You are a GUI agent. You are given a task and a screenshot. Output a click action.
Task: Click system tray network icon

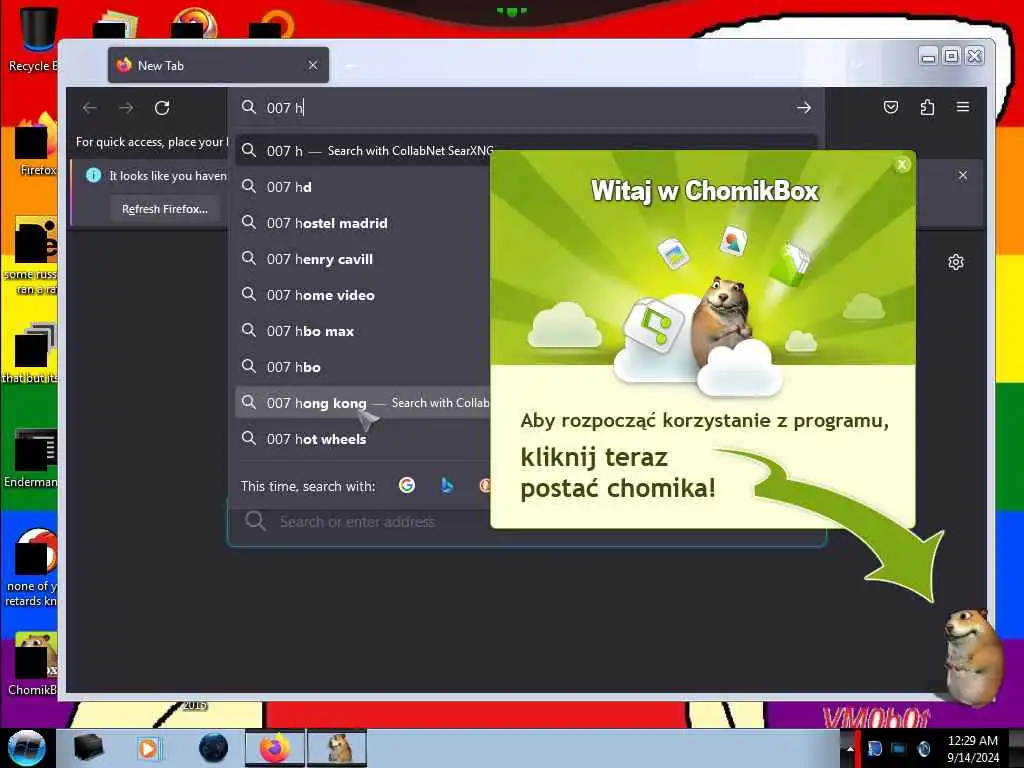(x=899, y=748)
